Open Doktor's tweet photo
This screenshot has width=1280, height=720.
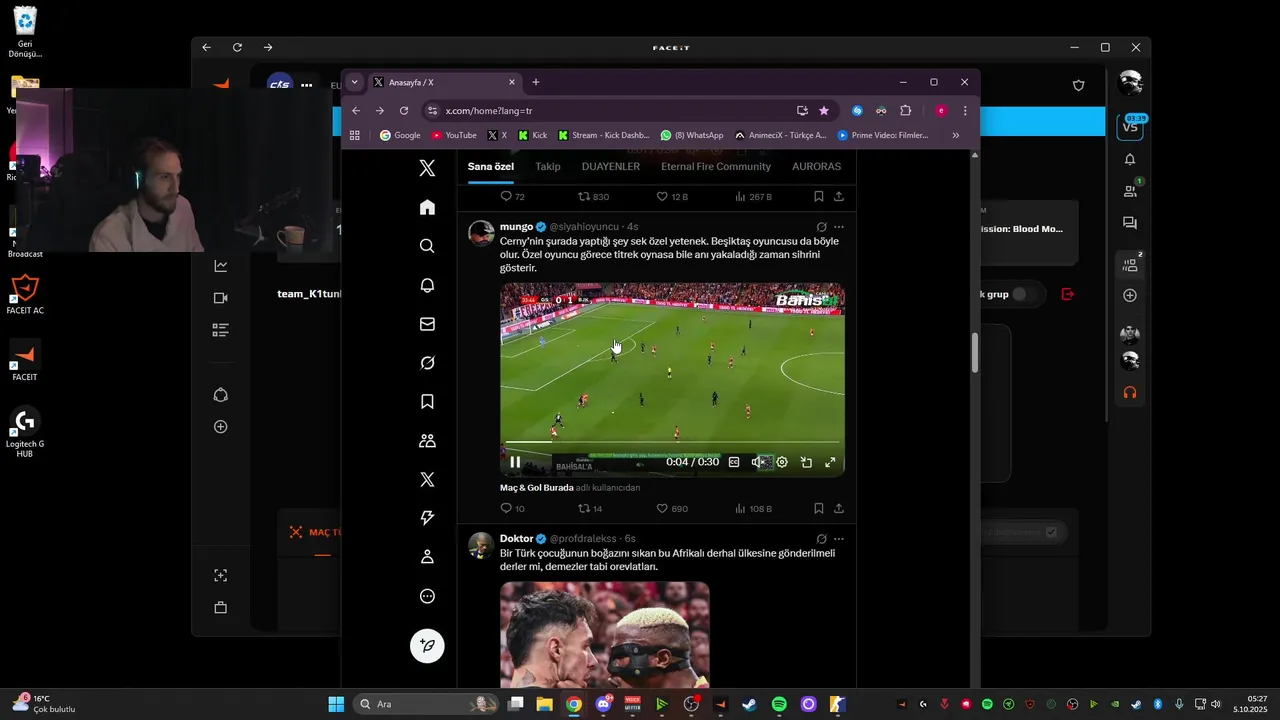point(605,633)
